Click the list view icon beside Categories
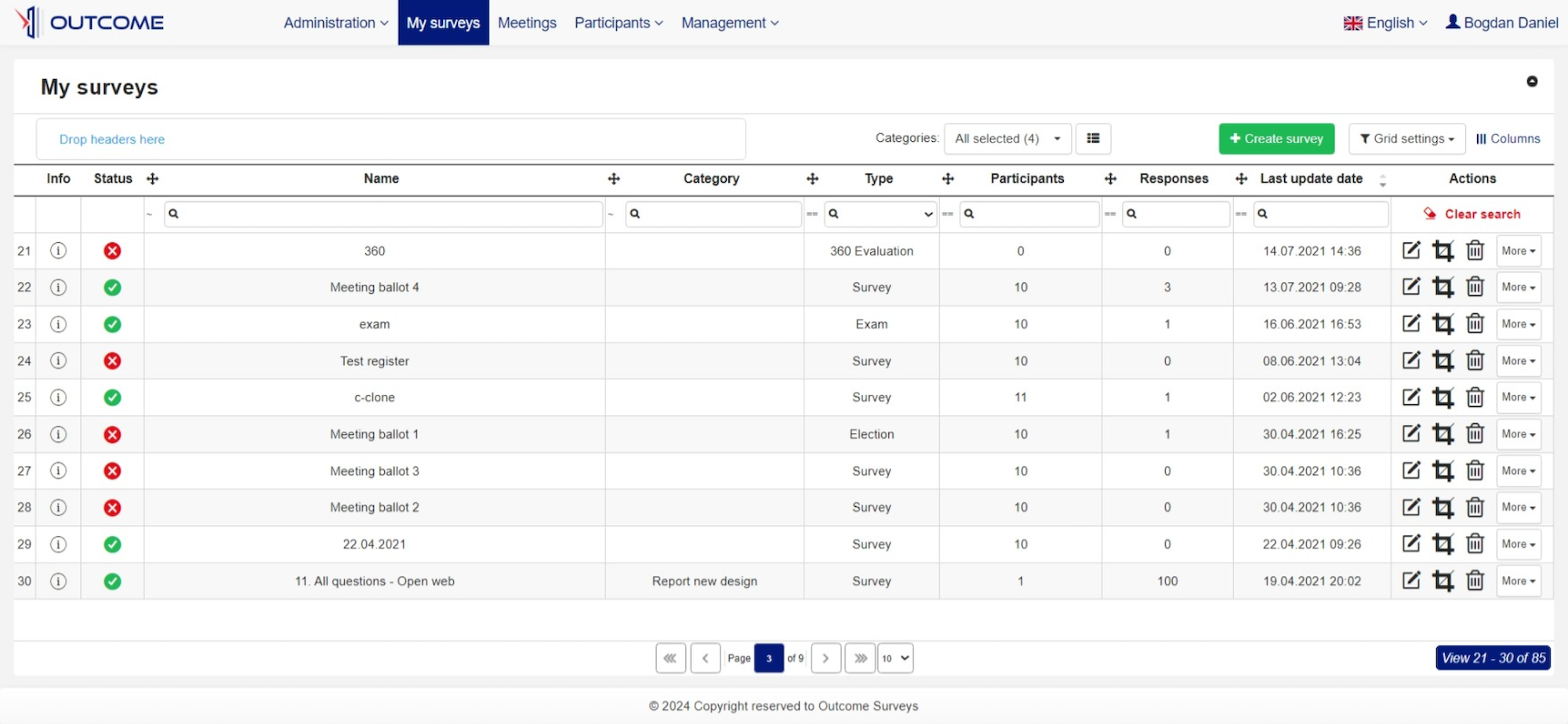The image size is (1568, 724). (1093, 139)
